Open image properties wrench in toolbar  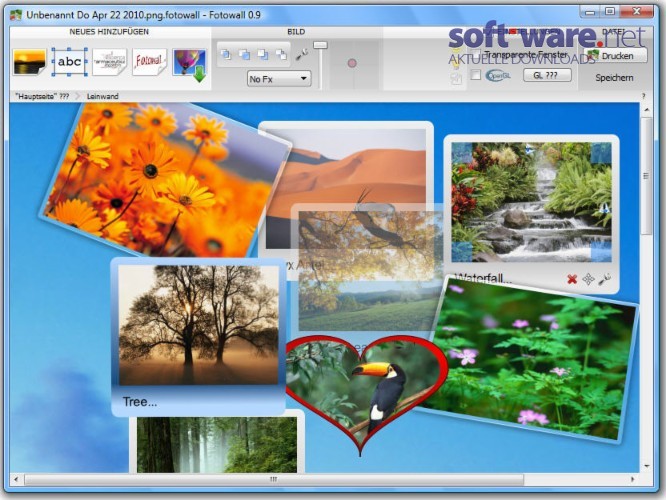pos(302,54)
